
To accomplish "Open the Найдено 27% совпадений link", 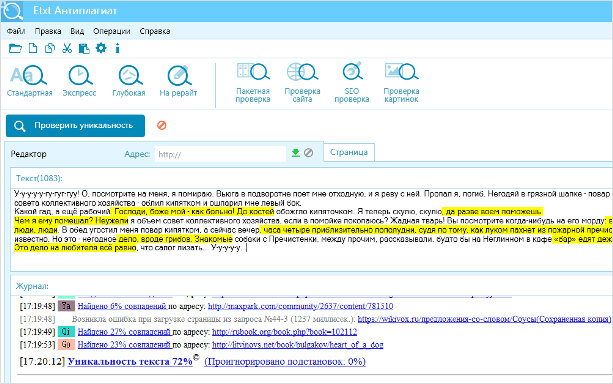I will click(x=125, y=332).
